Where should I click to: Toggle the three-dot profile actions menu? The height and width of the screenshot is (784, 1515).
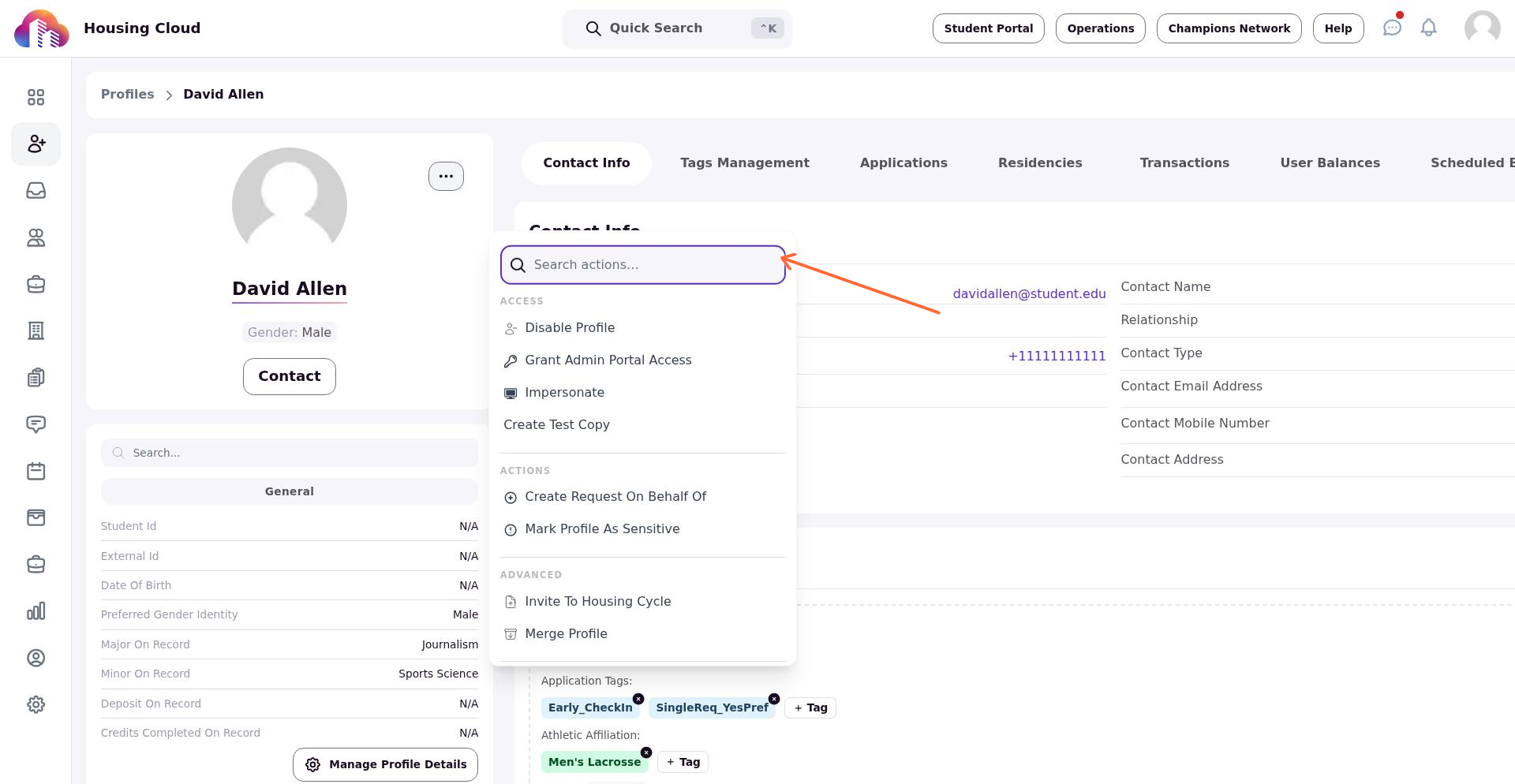click(446, 176)
